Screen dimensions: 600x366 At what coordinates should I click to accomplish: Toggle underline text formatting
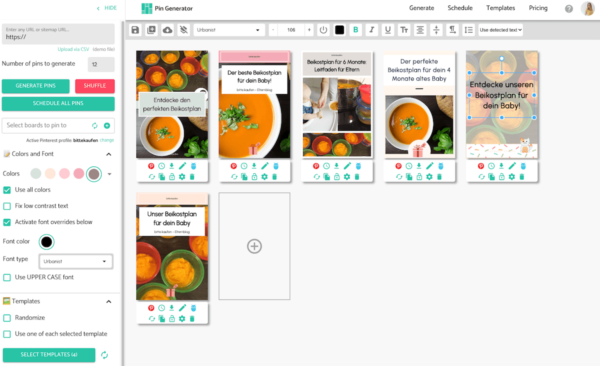click(x=388, y=30)
